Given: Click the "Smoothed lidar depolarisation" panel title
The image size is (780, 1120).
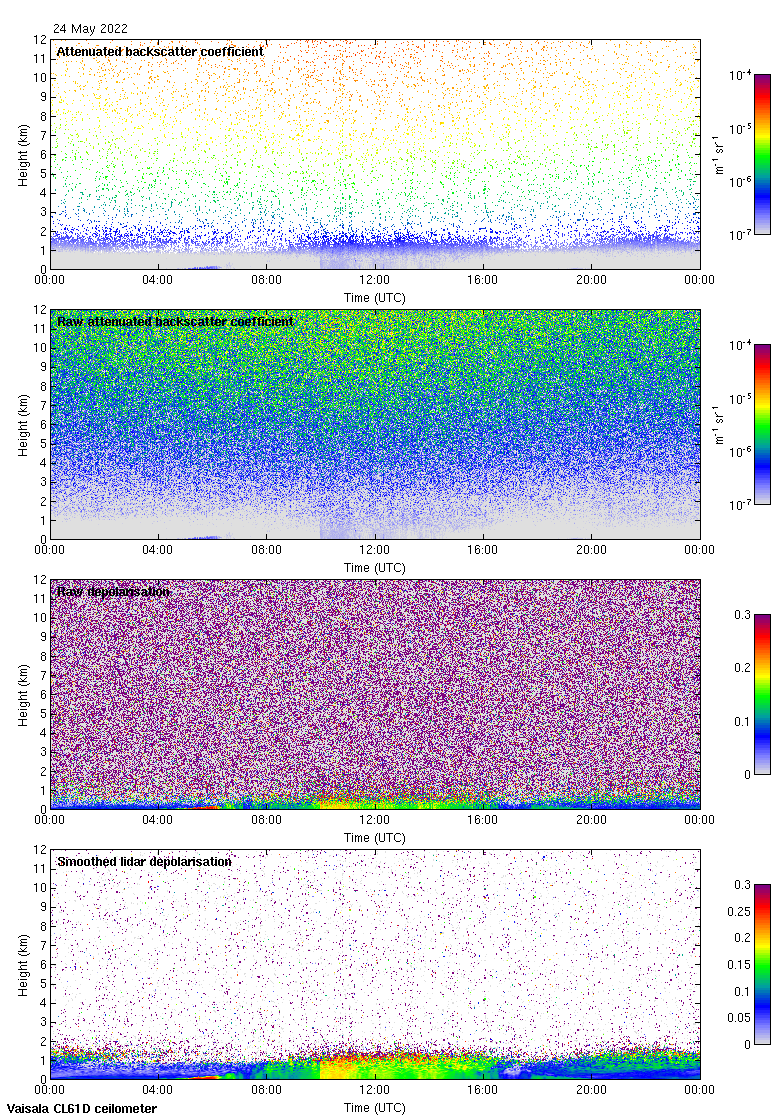Looking at the screenshot, I should pos(144,861).
